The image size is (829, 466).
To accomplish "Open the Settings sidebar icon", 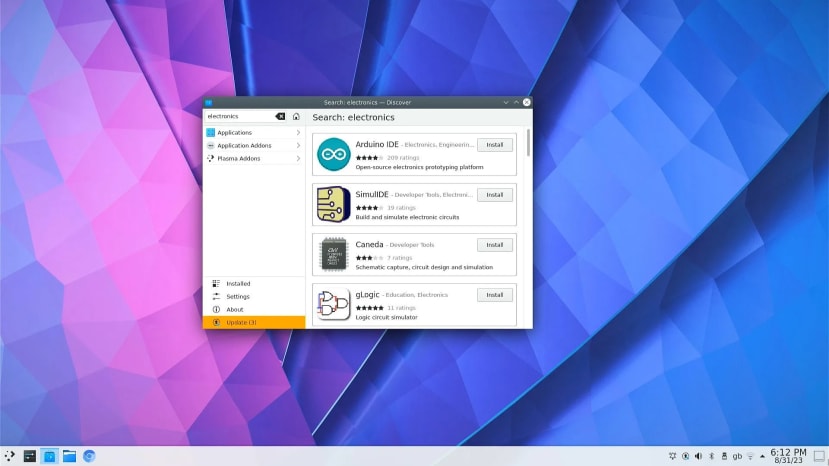I will [x=216, y=297].
